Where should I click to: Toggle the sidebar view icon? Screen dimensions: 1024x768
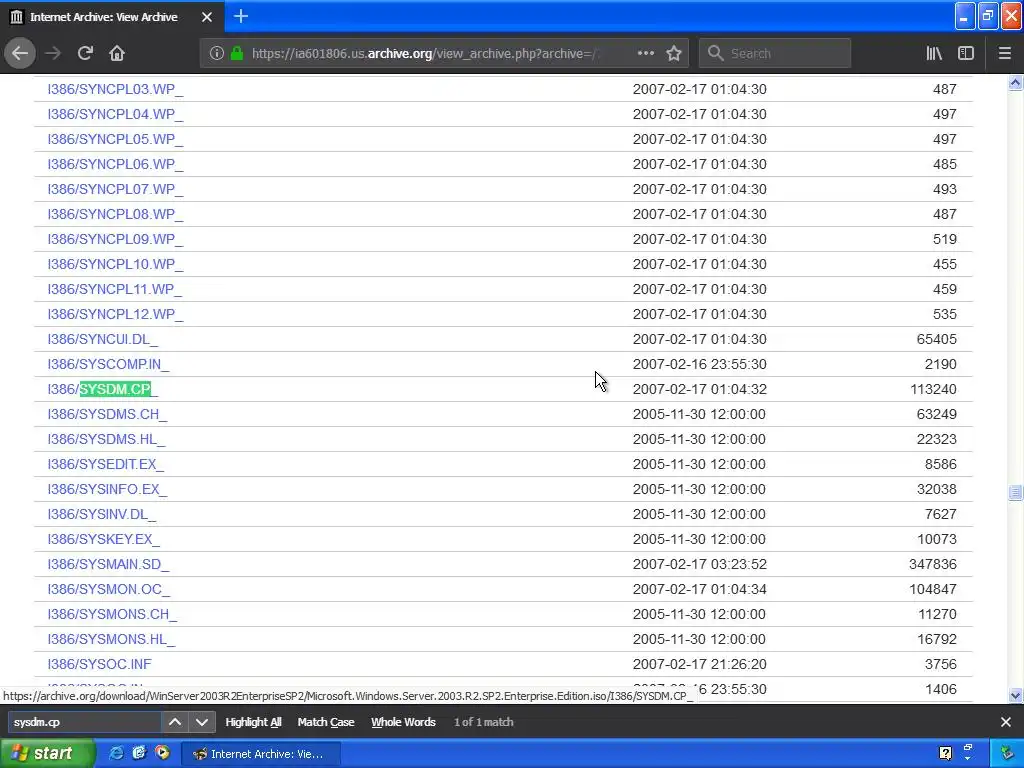tap(966, 54)
